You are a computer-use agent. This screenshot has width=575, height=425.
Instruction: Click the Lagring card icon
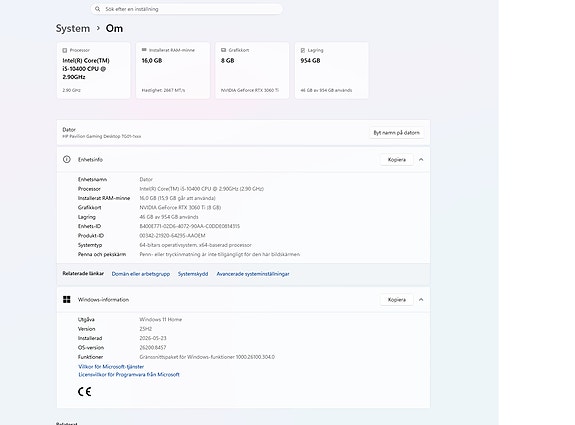[303, 50]
